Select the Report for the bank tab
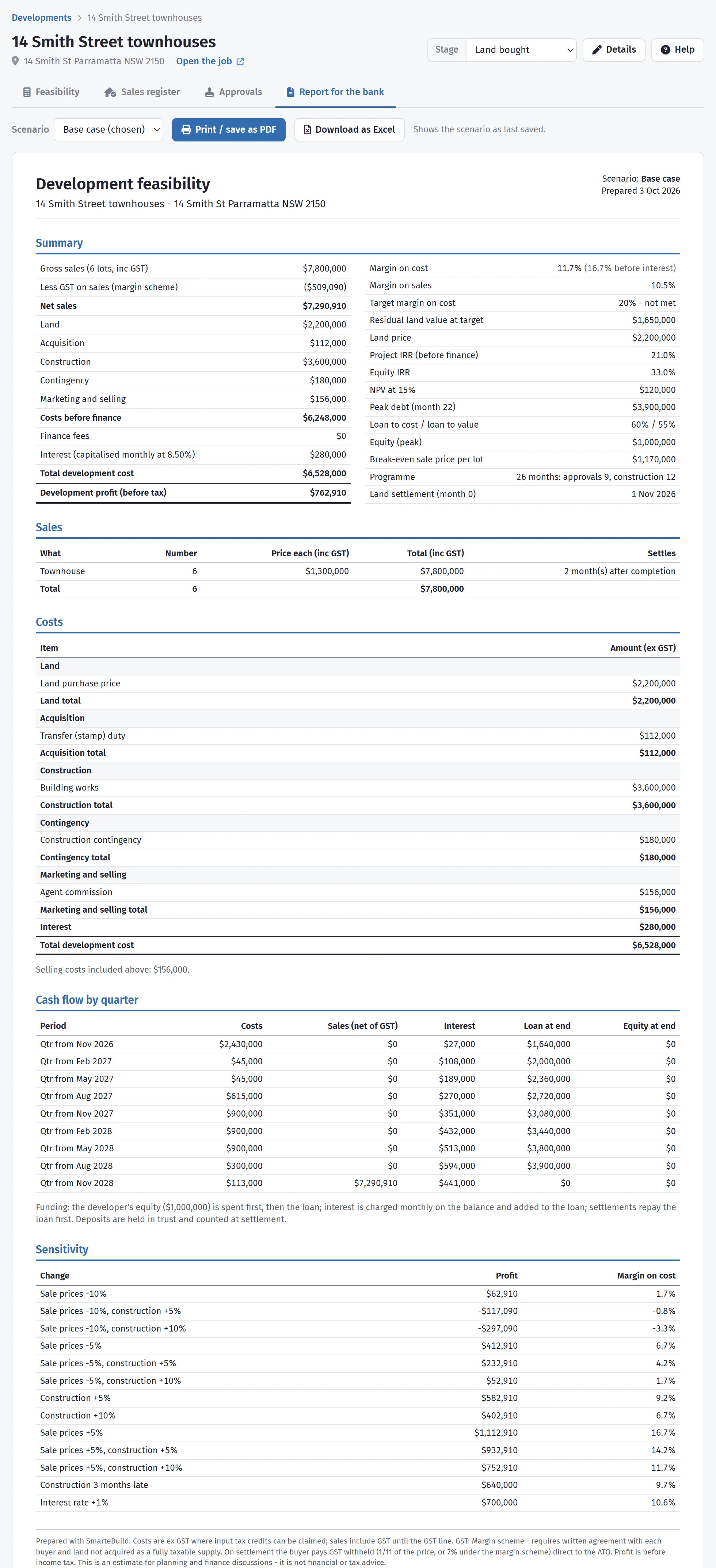Image resolution: width=716 pixels, height=1568 pixels. pos(335,92)
